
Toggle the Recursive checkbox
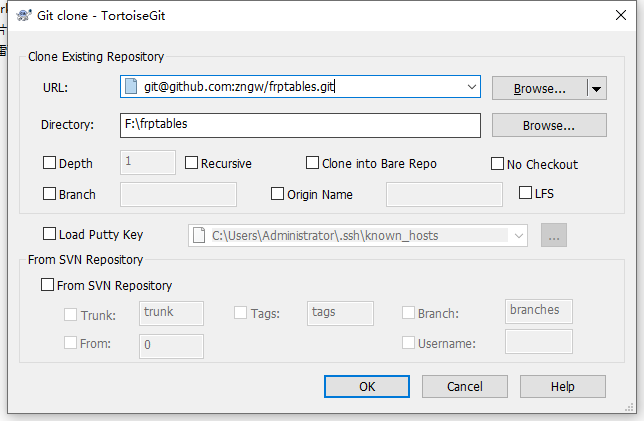pos(192,164)
